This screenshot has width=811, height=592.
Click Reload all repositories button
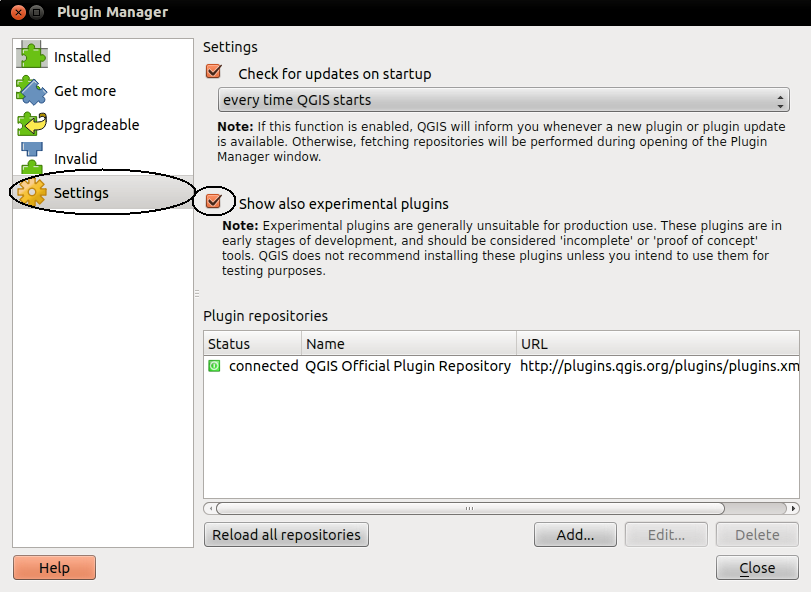286,535
